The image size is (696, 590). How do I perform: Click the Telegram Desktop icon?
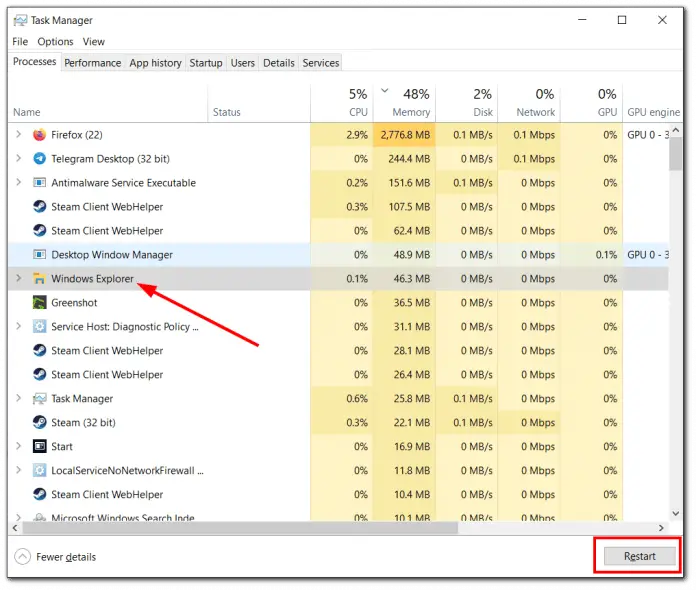click(x=40, y=158)
